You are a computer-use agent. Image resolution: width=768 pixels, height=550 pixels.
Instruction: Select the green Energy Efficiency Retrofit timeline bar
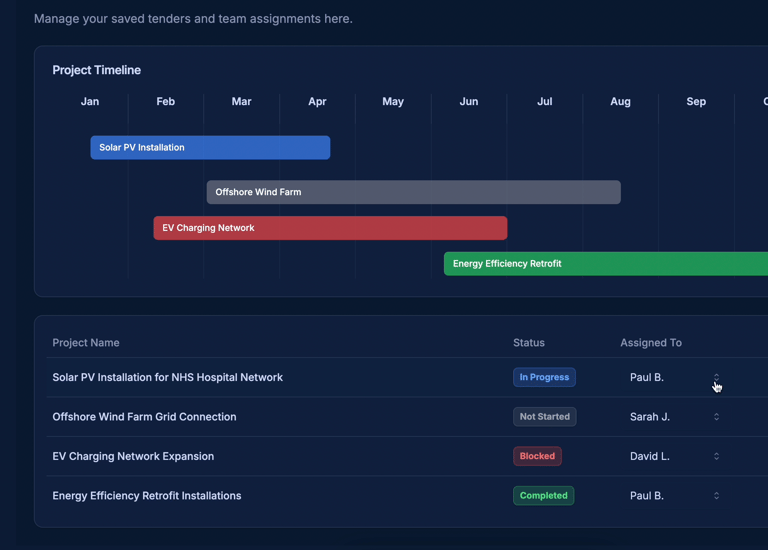(x=606, y=263)
